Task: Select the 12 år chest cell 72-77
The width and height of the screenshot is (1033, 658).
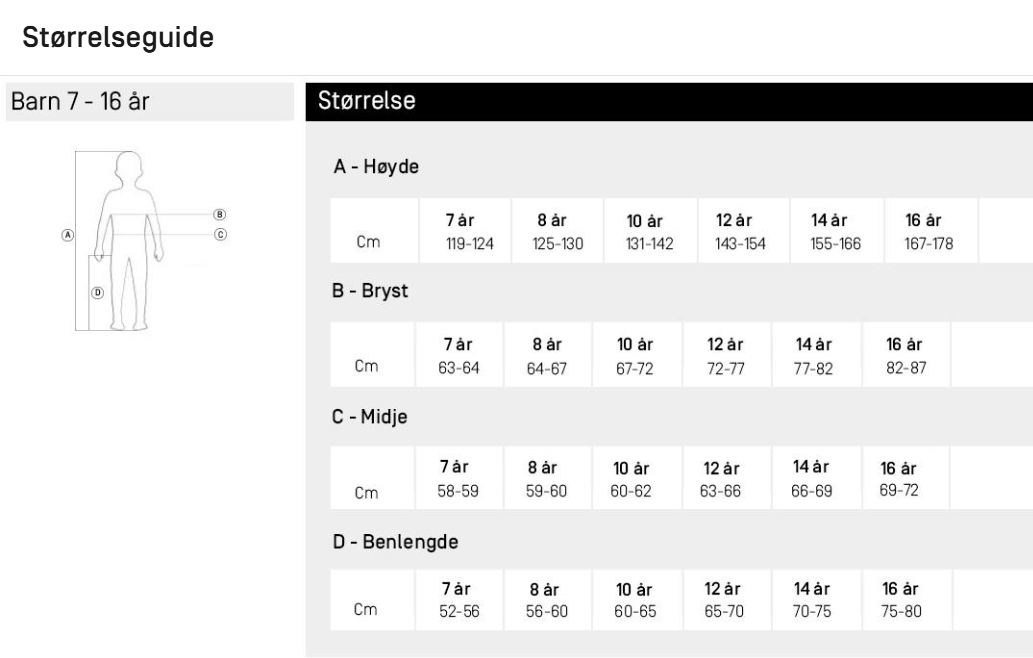Action: tap(727, 354)
